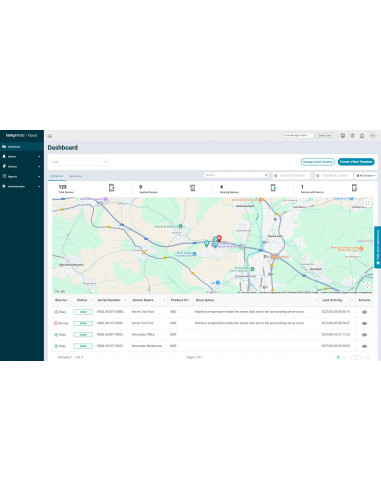Open the documentation icon in header
This screenshot has width=381, height=492.
342,136
